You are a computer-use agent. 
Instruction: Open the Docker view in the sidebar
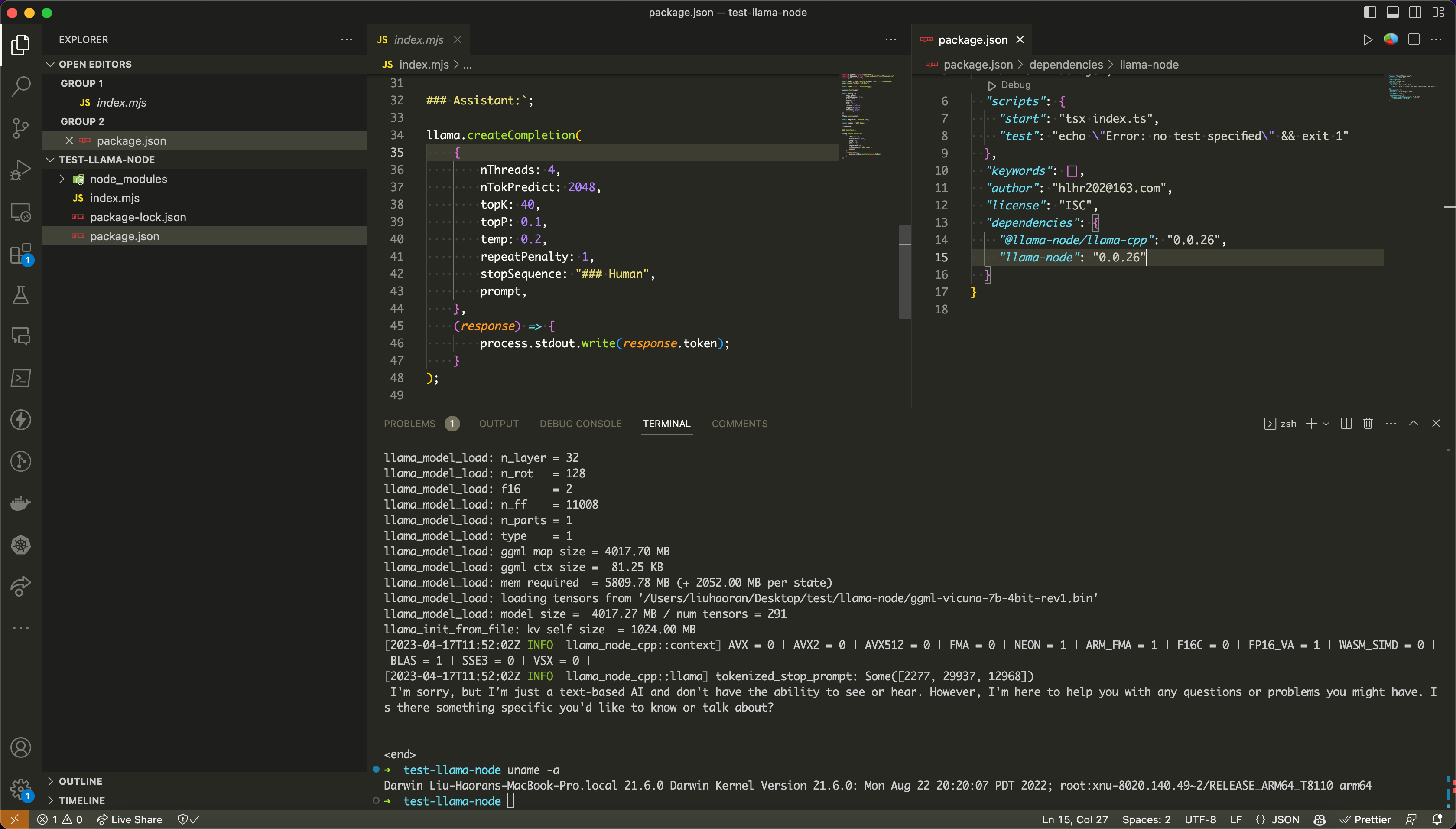click(20, 503)
